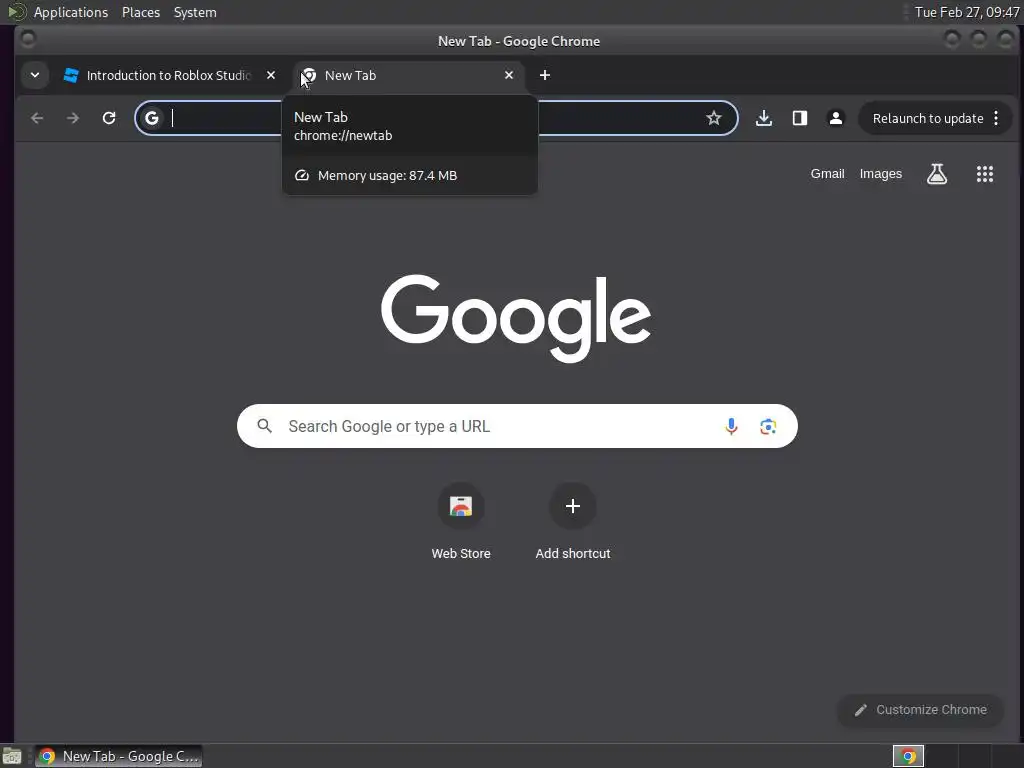Open the Web Store shortcut

pyautogui.click(x=461, y=521)
